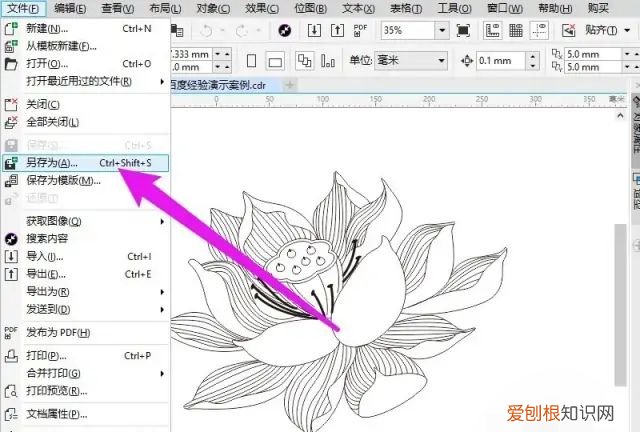Viewport: 640px width, 432px height.
Task: Open the 表格 menu
Action: point(406,8)
